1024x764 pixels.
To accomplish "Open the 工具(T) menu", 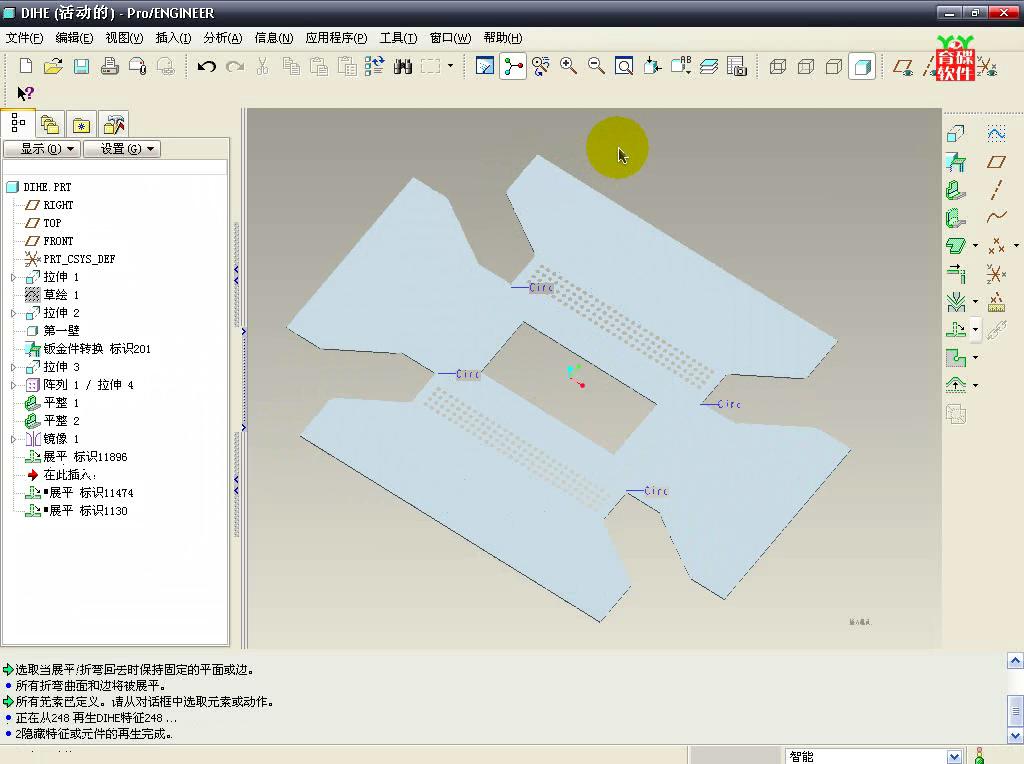I will (398, 38).
